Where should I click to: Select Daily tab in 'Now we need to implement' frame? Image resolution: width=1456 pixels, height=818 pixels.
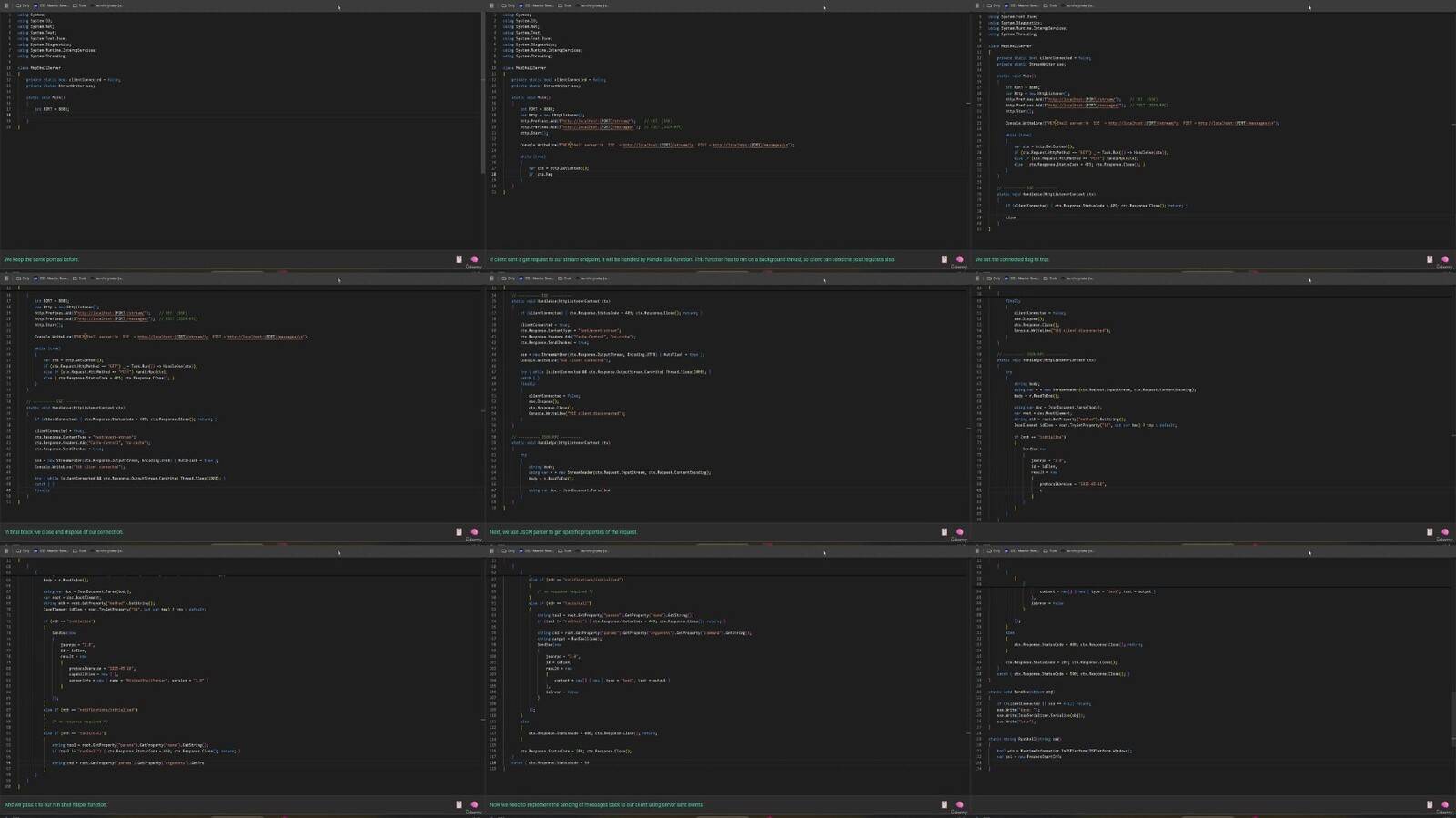[509, 550]
